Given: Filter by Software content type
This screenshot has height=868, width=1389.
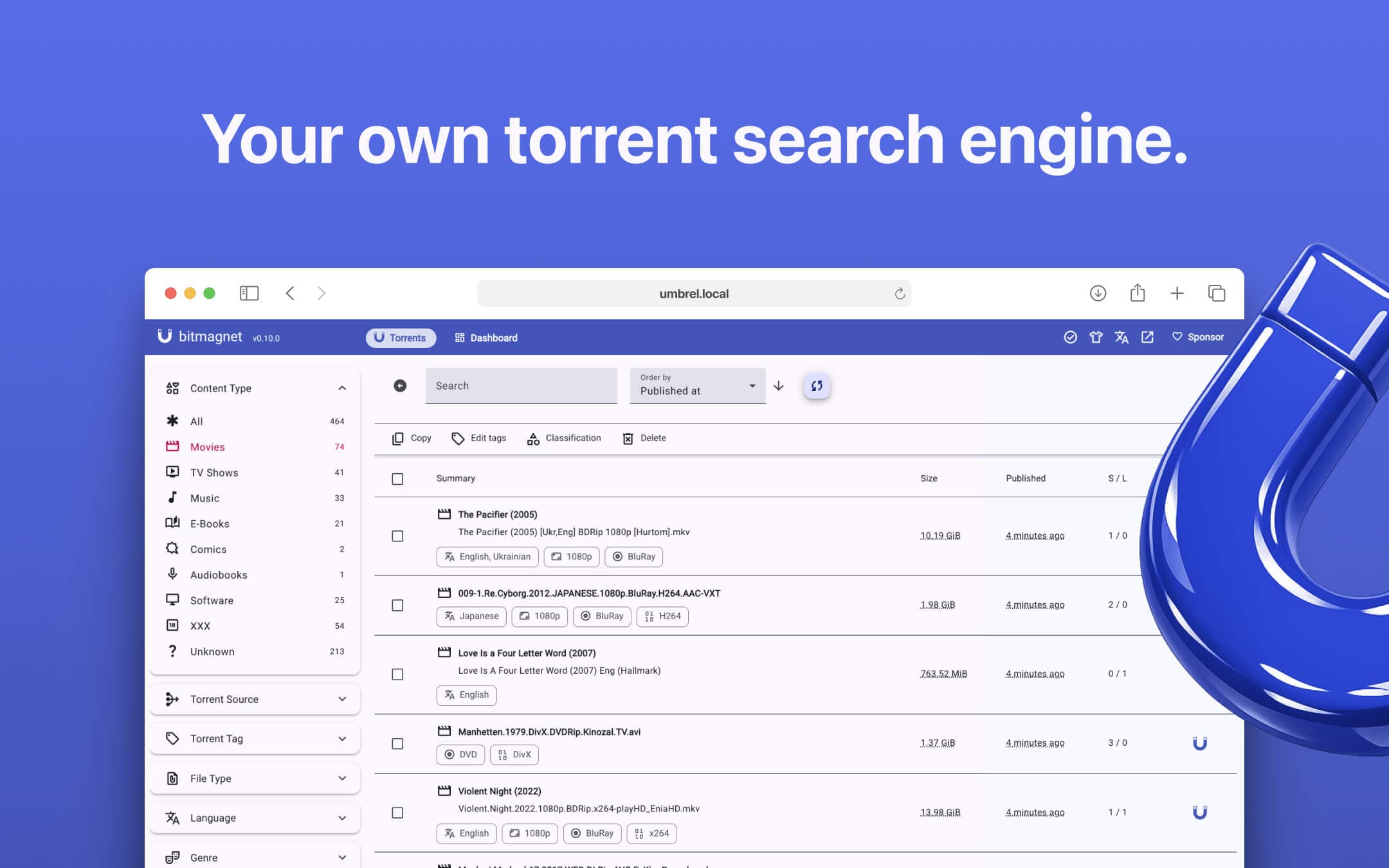Looking at the screenshot, I should (255, 601).
